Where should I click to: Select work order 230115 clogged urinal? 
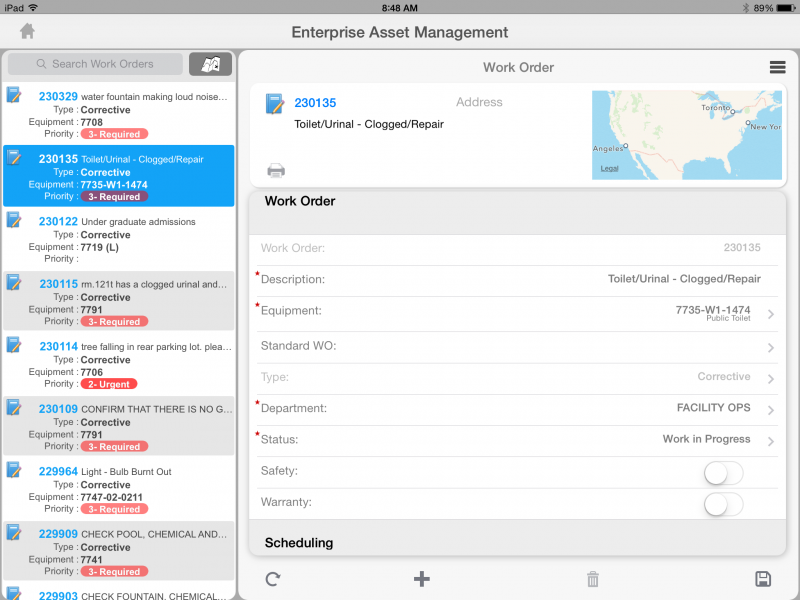[118, 301]
